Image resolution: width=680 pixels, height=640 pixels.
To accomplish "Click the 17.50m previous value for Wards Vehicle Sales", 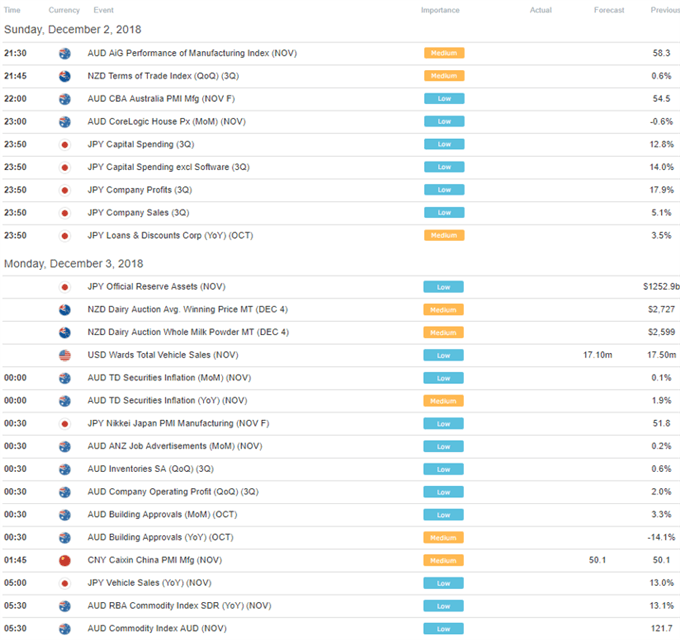I will [662, 355].
